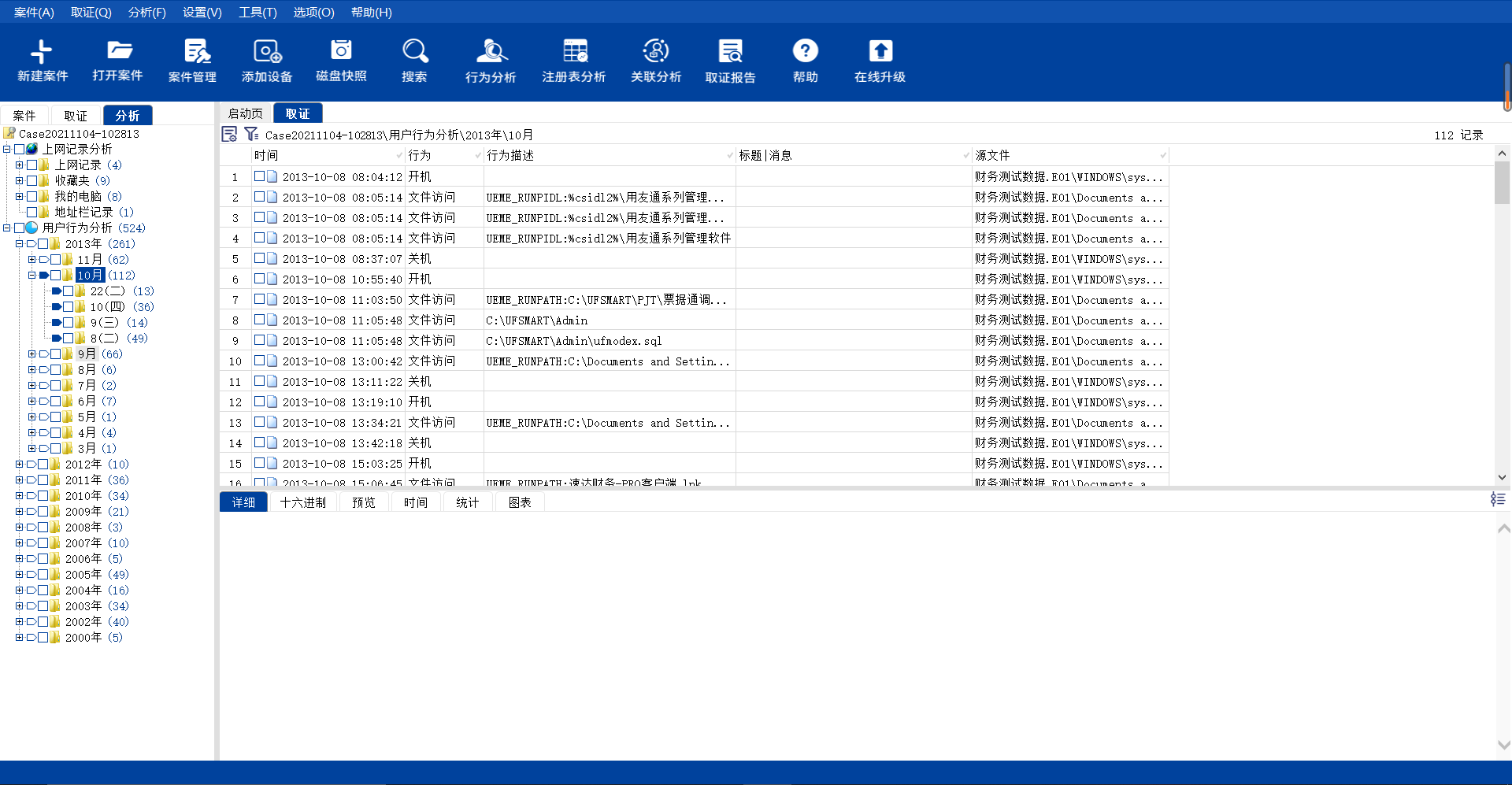Screen dimensions: 1512x785
Task: Click the 用户行为分析 pie icon
Action: click(x=32, y=228)
